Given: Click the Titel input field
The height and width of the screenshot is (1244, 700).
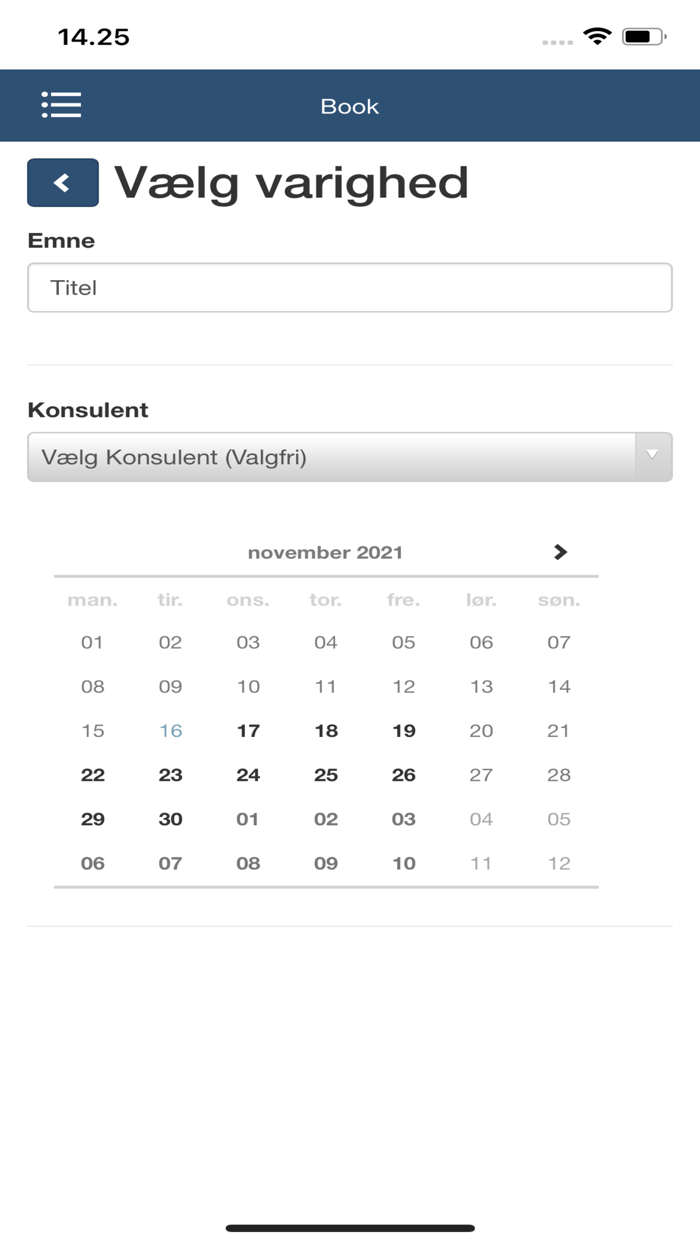Looking at the screenshot, I should (x=350, y=287).
